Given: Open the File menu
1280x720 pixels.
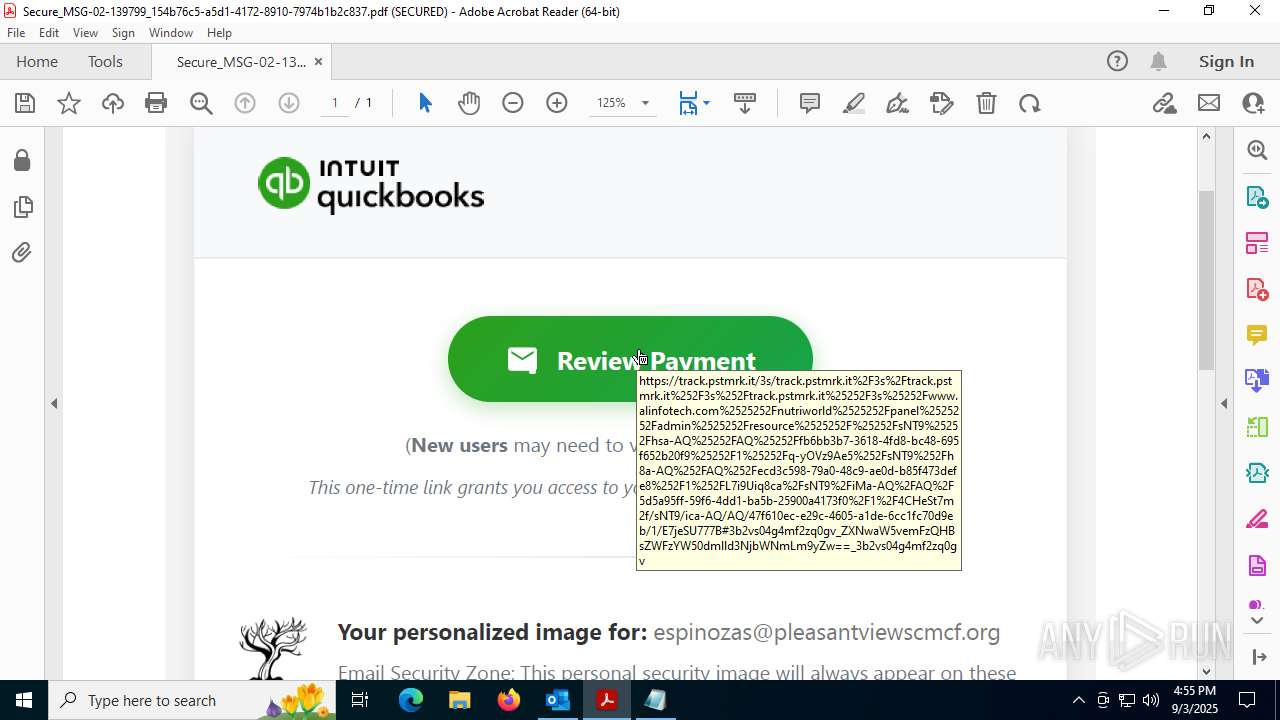Looking at the screenshot, I should click(x=16, y=33).
